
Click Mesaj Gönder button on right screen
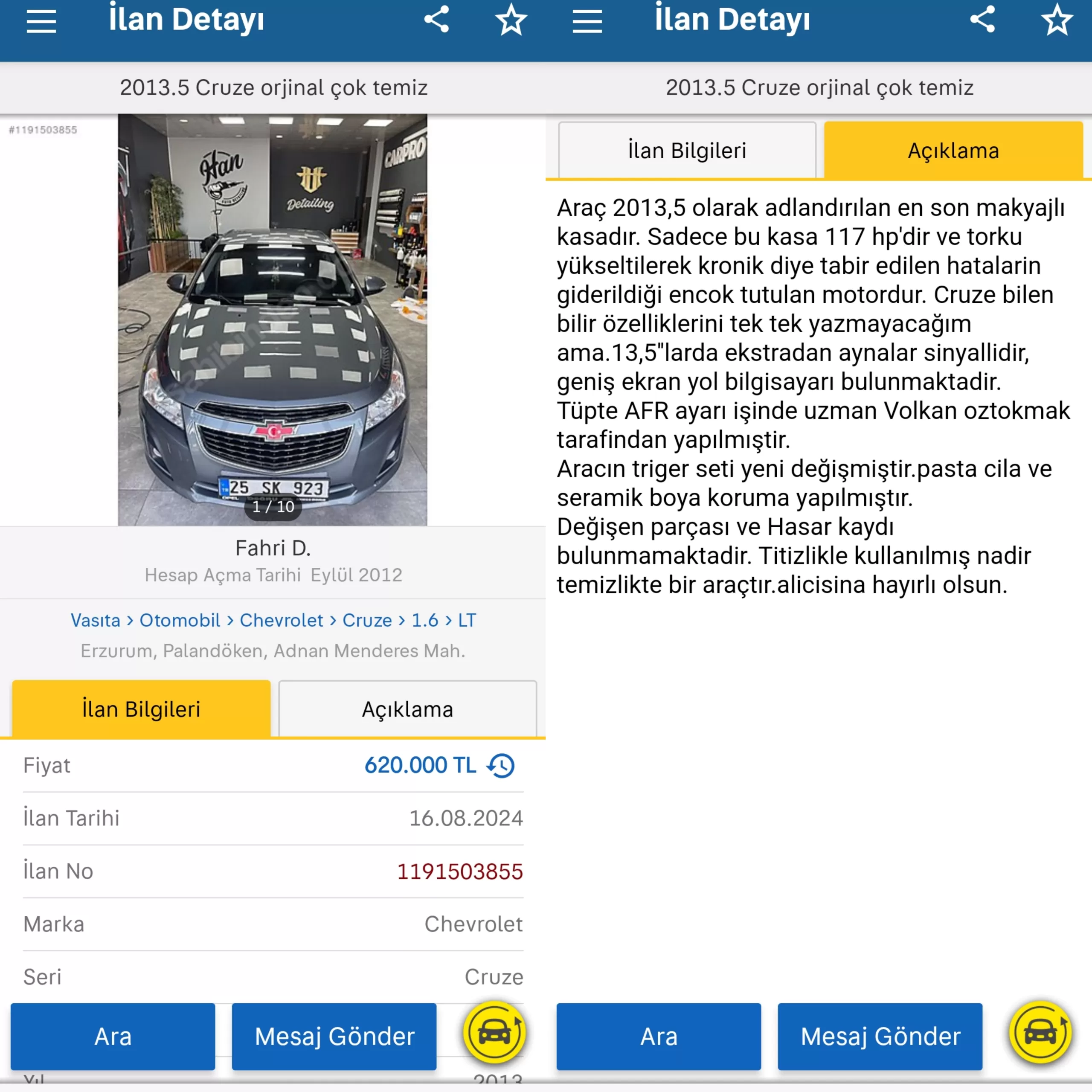tap(880, 1037)
